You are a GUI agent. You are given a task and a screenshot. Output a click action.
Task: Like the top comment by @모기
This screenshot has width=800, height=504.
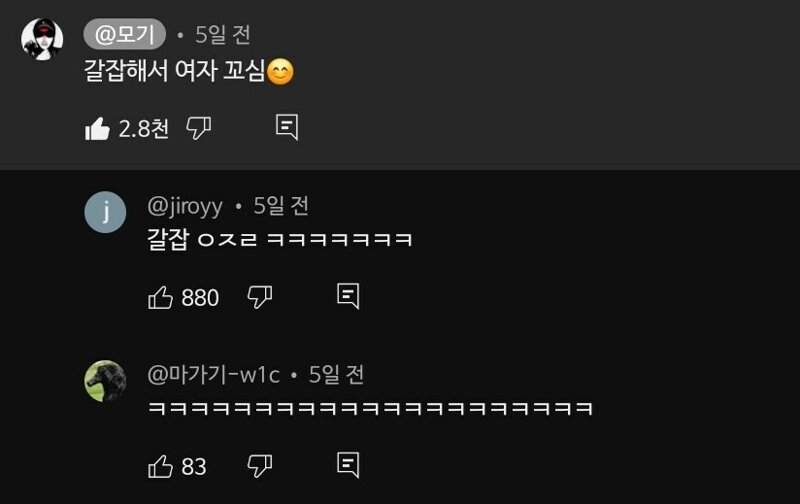[x=97, y=129]
